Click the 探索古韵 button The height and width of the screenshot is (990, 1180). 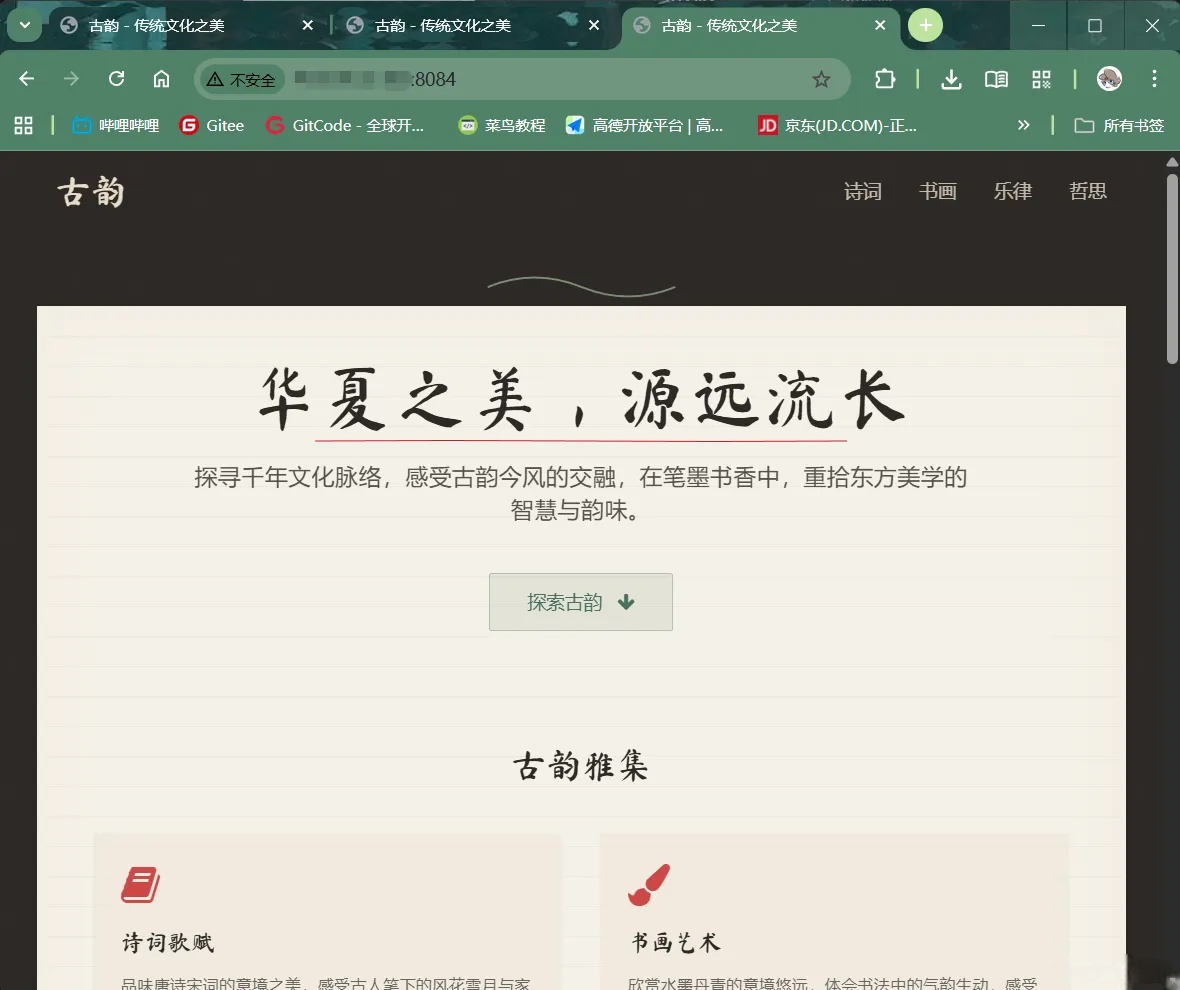click(x=580, y=602)
